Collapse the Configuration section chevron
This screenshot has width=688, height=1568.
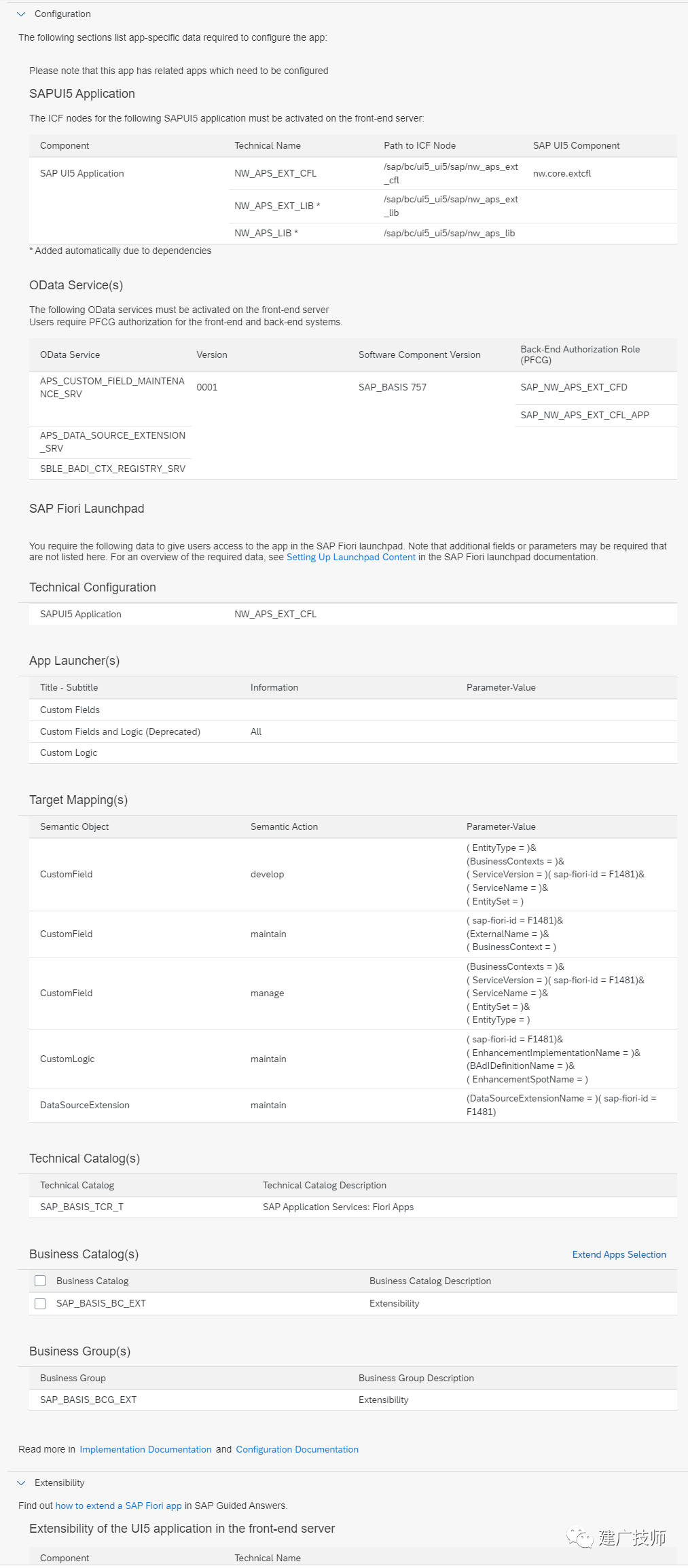pos(21,14)
